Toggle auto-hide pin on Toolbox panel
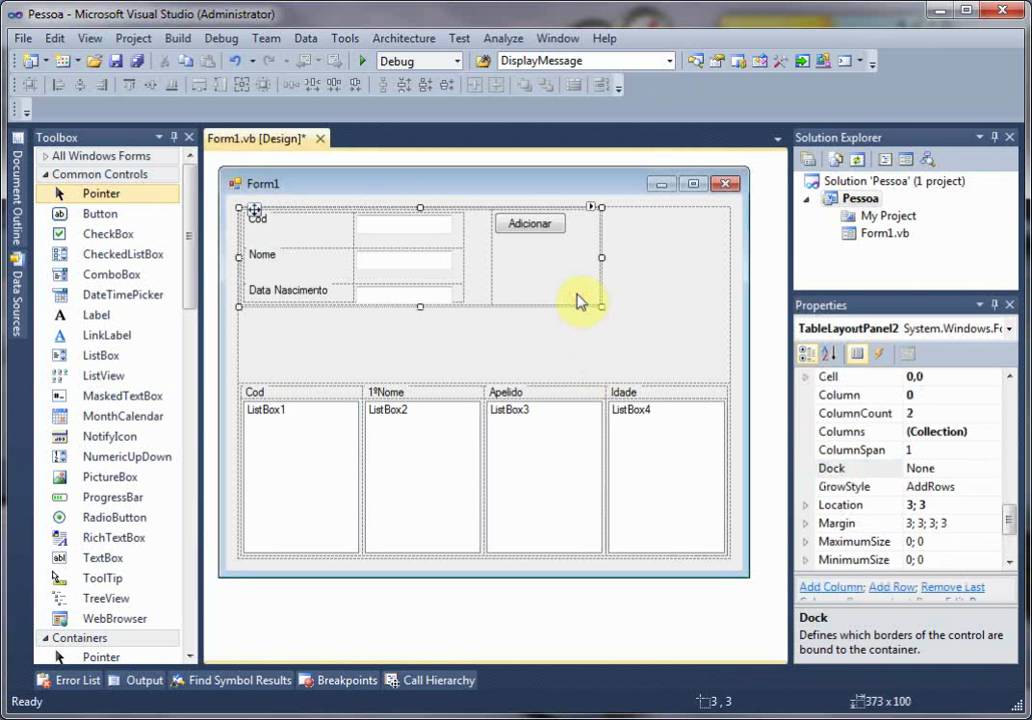The height and width of the screenshot is (720, 1032). coord(174,137)
